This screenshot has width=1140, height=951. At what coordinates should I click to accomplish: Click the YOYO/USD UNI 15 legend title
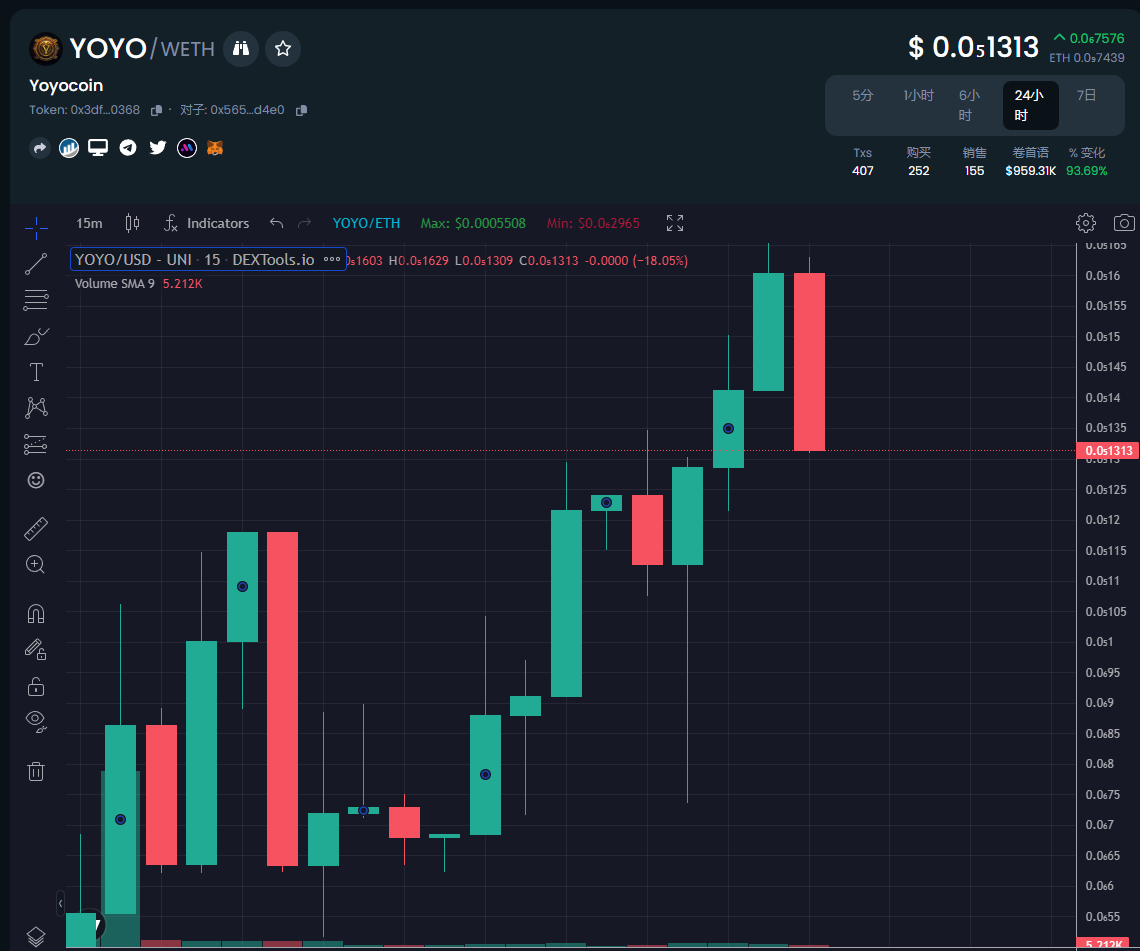click(195, 260)
